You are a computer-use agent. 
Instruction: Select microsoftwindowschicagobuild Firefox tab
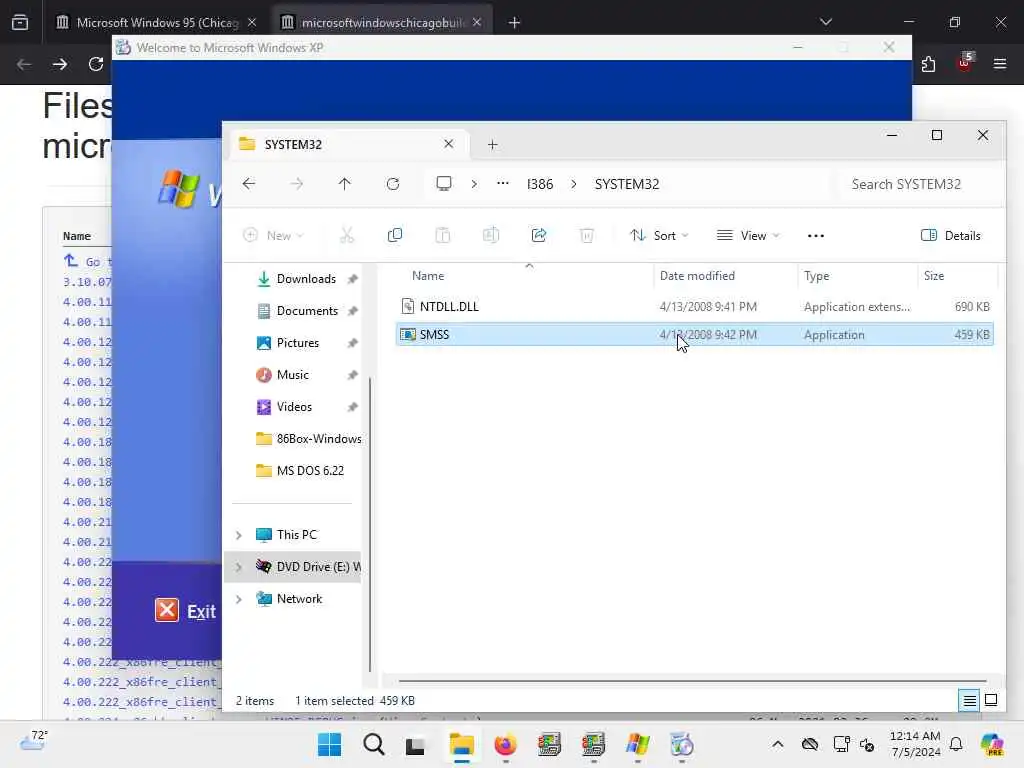(x=382, y=23)
